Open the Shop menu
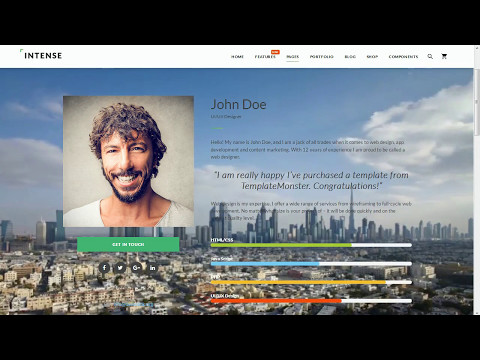This screenshot has height=360, width=480. point(372,57)
